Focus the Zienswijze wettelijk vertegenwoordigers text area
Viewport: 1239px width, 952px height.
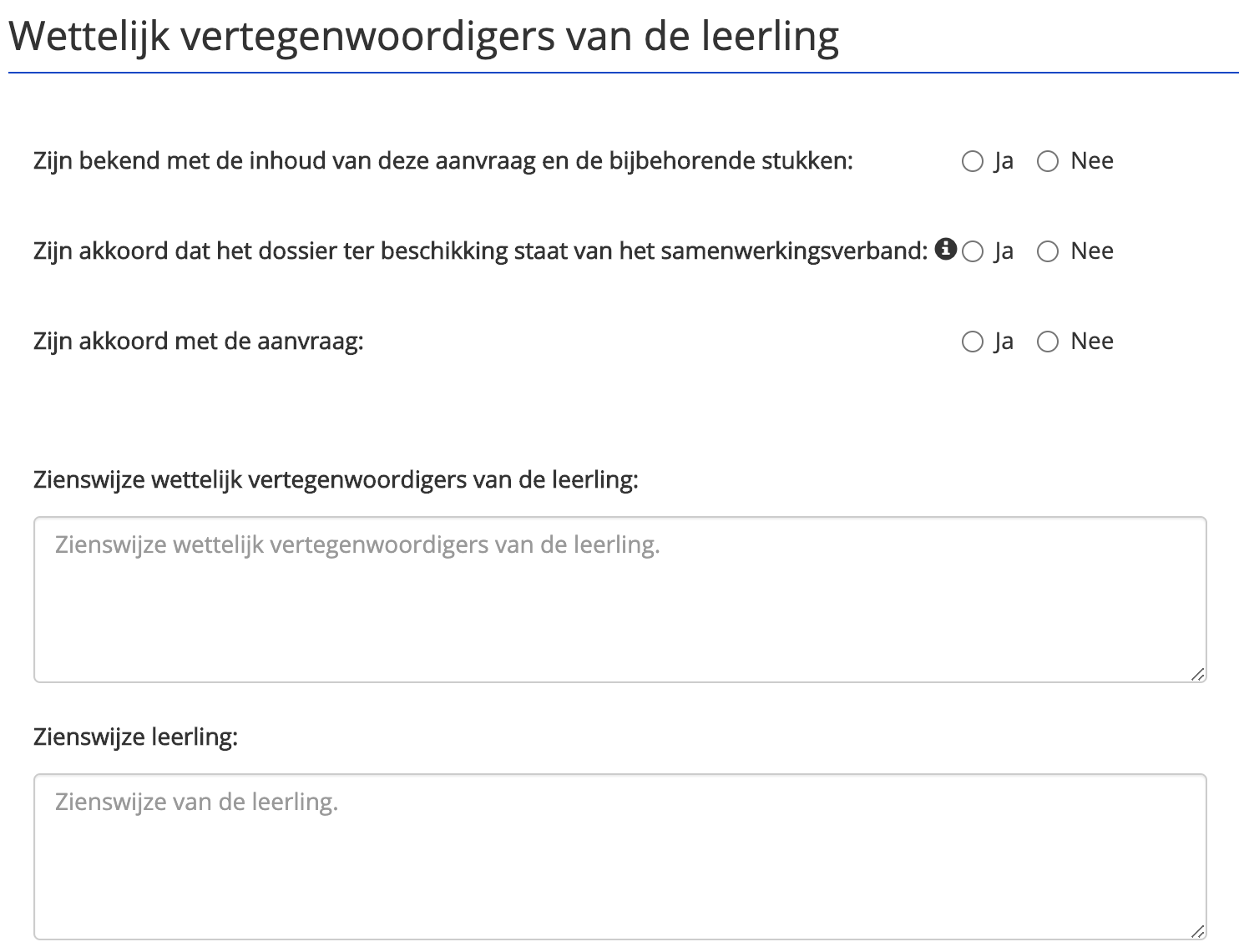pyautogui.click(x=620, y=600)
